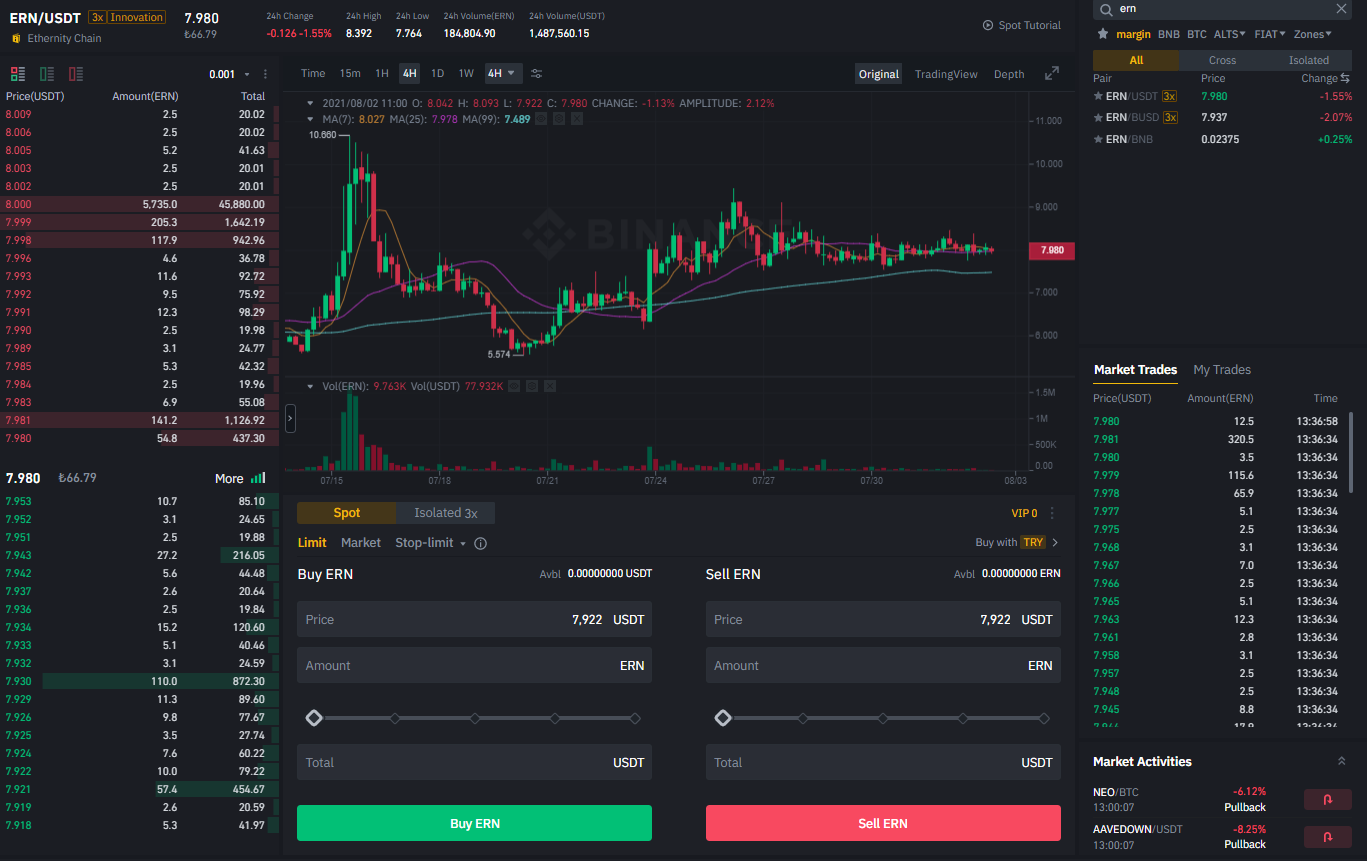Remove the Volume indicator
1367x861 pixels.
[x=549, y=385]
